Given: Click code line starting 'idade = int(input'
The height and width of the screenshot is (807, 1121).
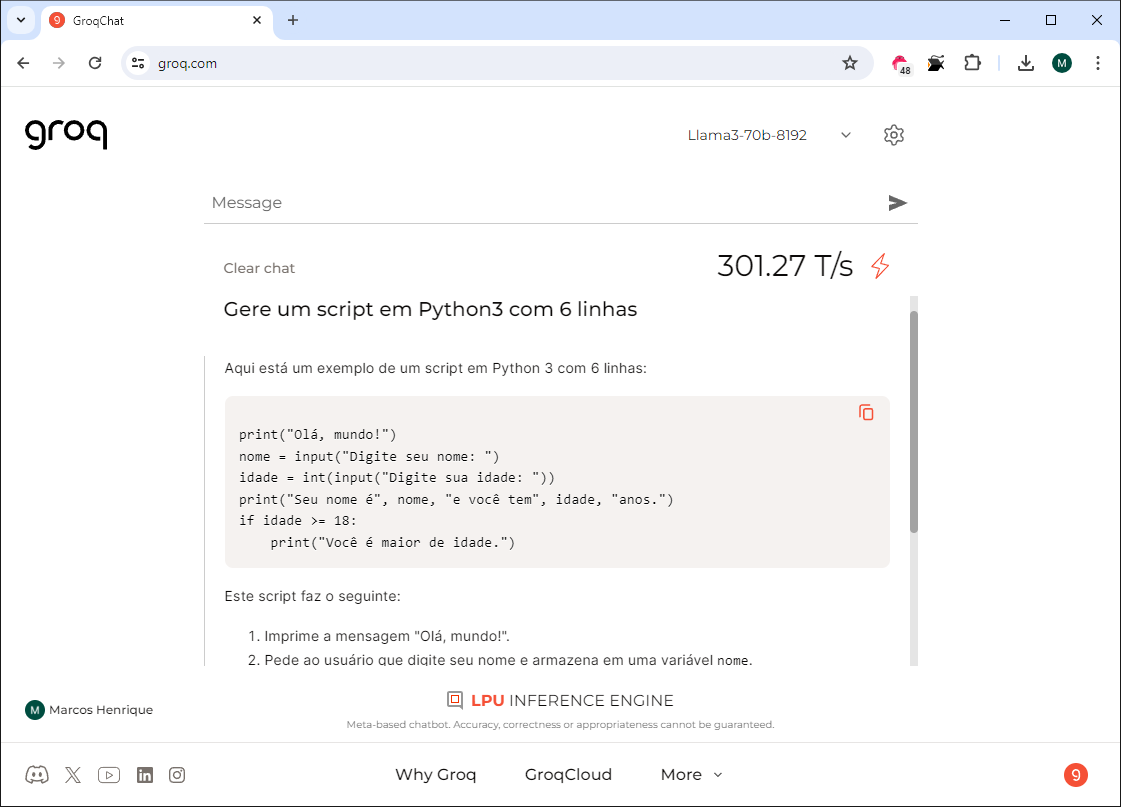Looking at the screenshot, I should pos(397,477).
